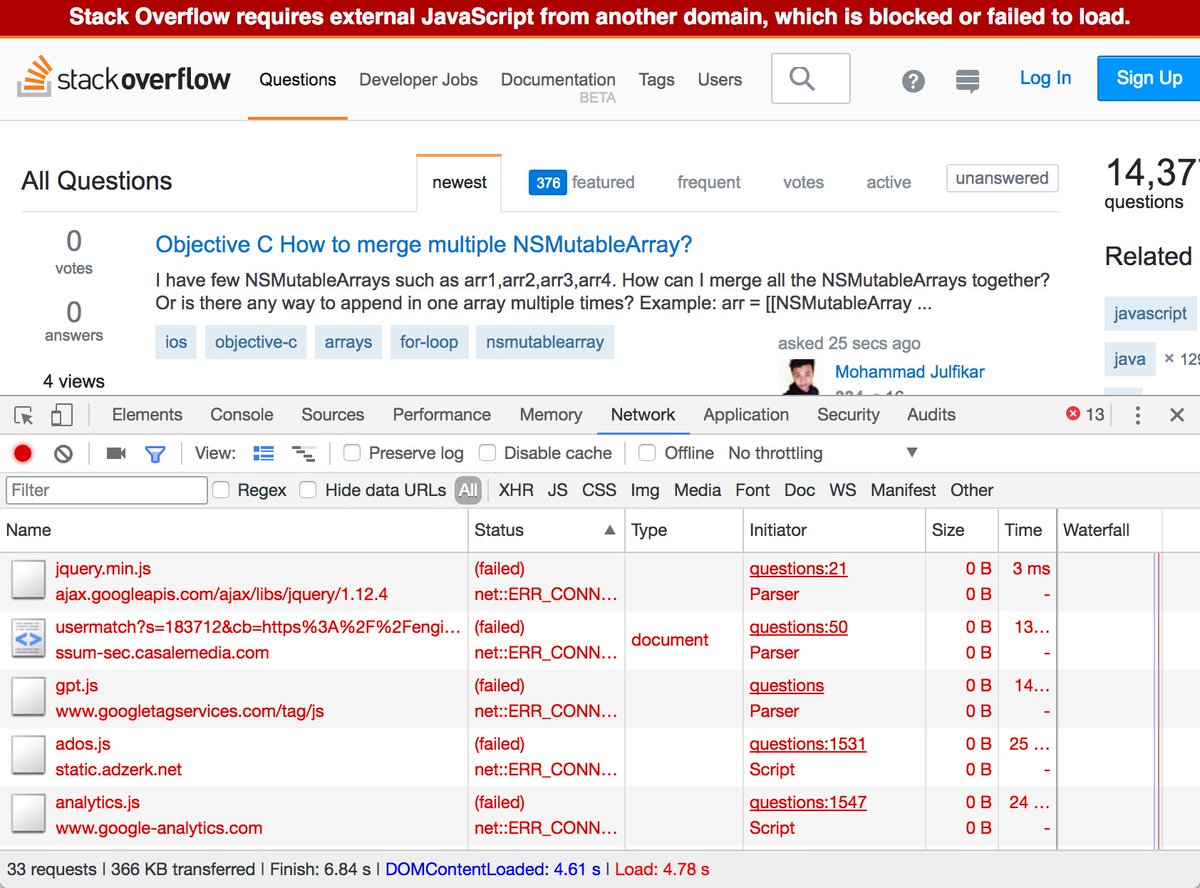Select the DevTools inspect element cursor icon
The height and width of the screenshot is (888, 1200).
click(x=24, y=415)
